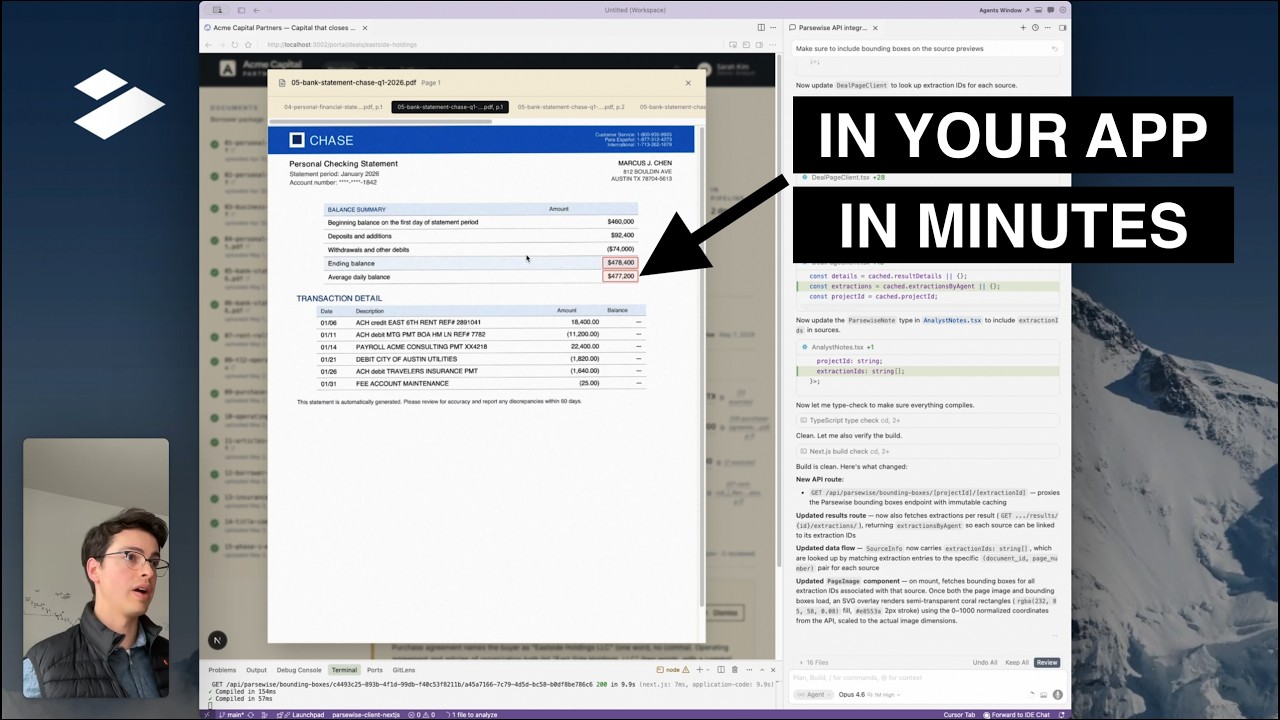
Task: Switch to 05-bank-statement-chase-q1 p.2 tab
Action: [x=571, y=107]
